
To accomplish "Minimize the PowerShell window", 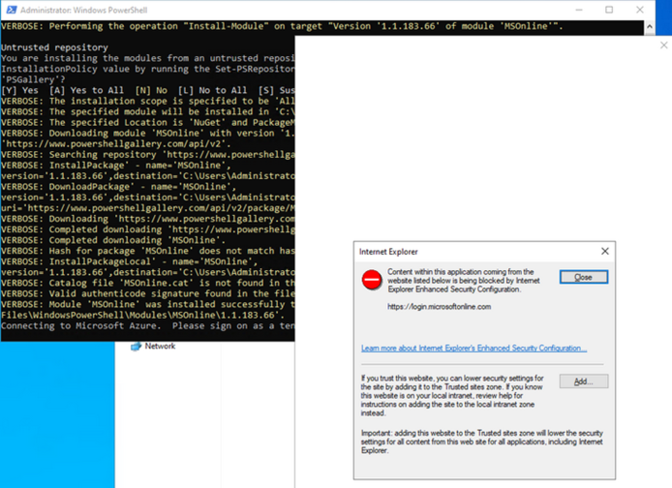I will 579,10.
